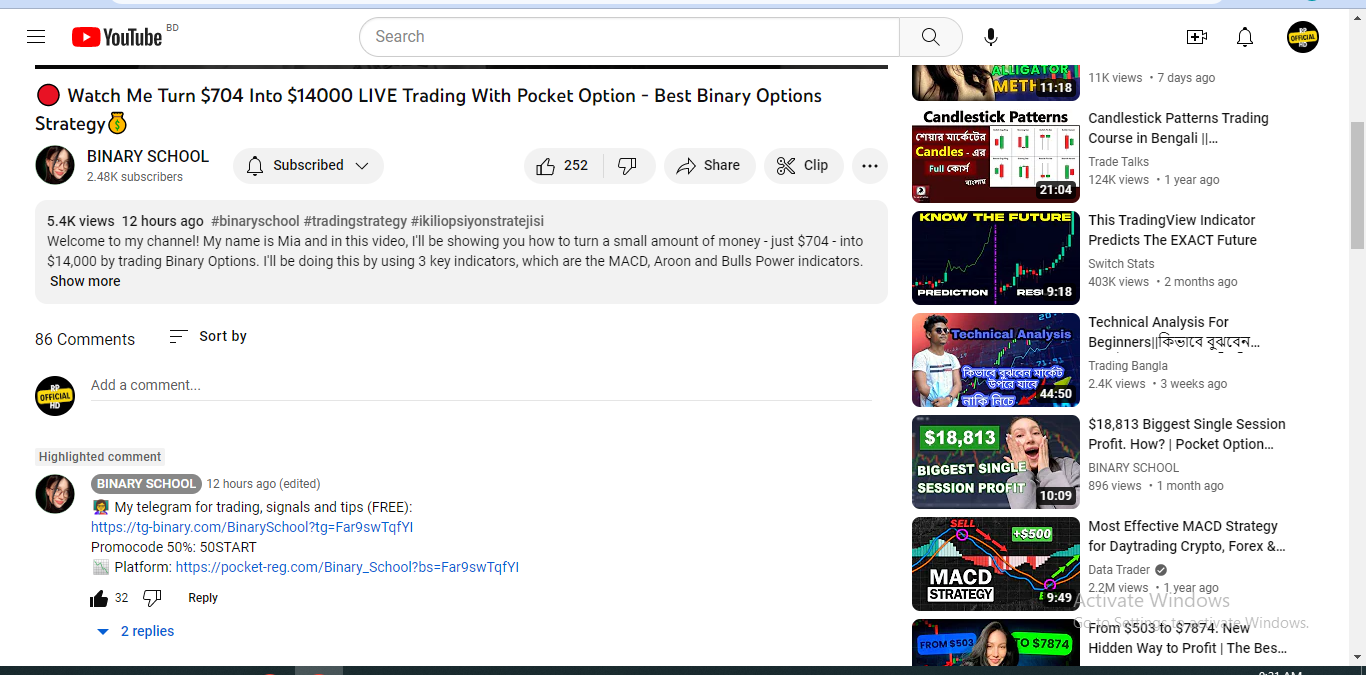Click the search input box
This screenshot has height=675, width=1366.
click(629, 37)
